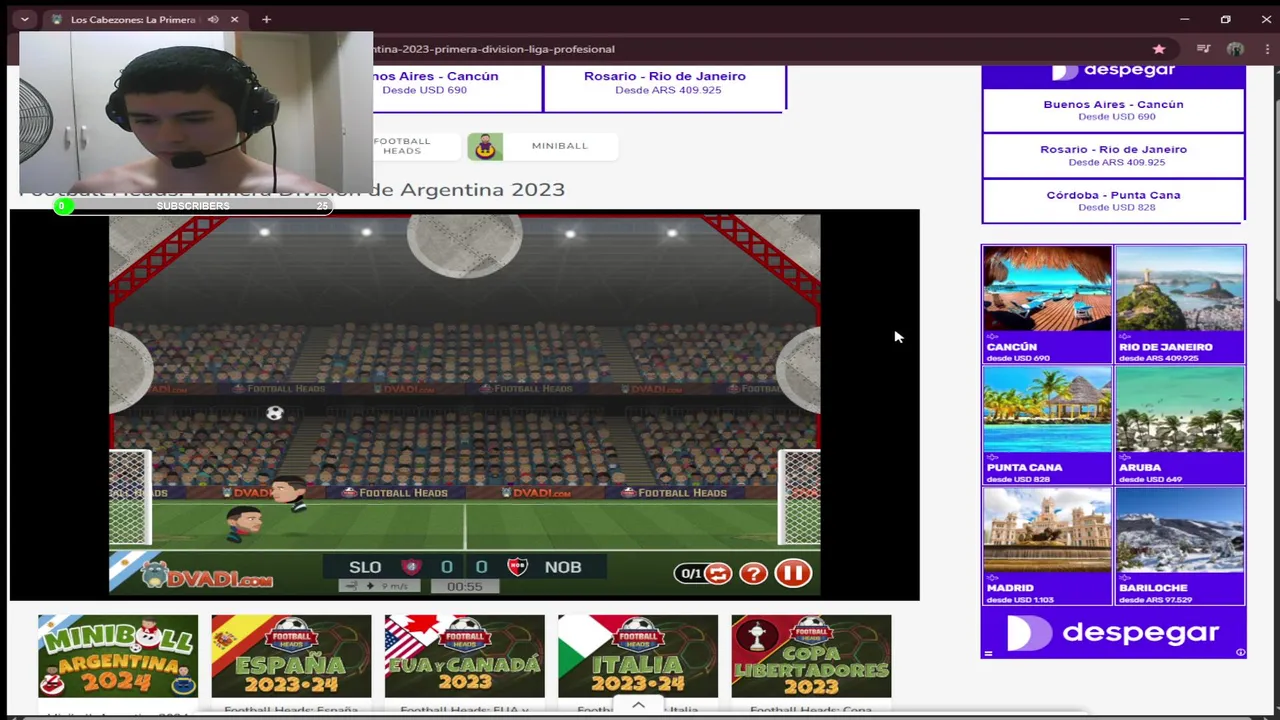Image resolution: width=1280 pixels, height=720 pixels.
Task: Open Football Heads EUA y Canadá 2023 thumbnail
Action: [x=465, y=656]
